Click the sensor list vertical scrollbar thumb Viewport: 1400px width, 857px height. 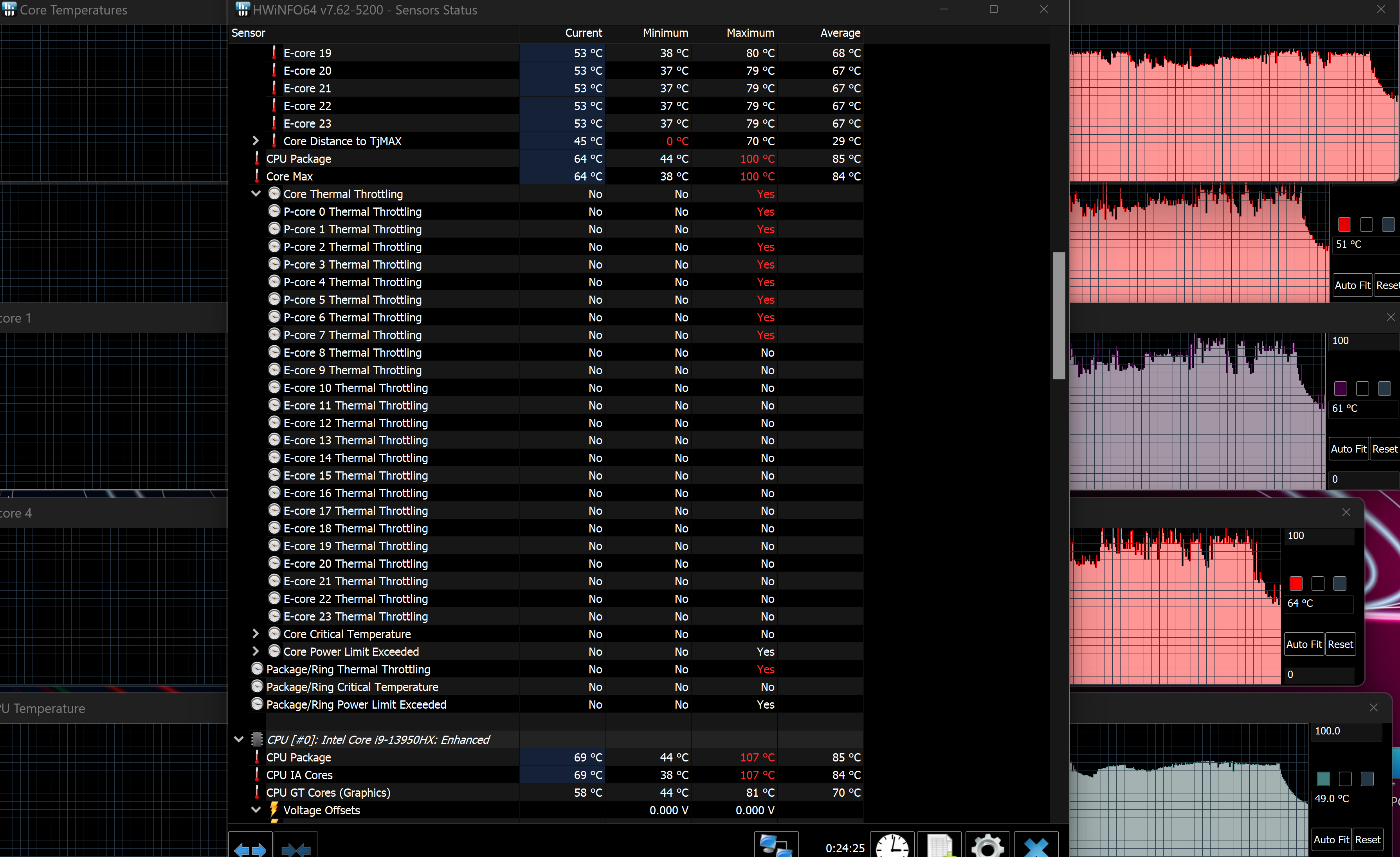point(1059,316)
